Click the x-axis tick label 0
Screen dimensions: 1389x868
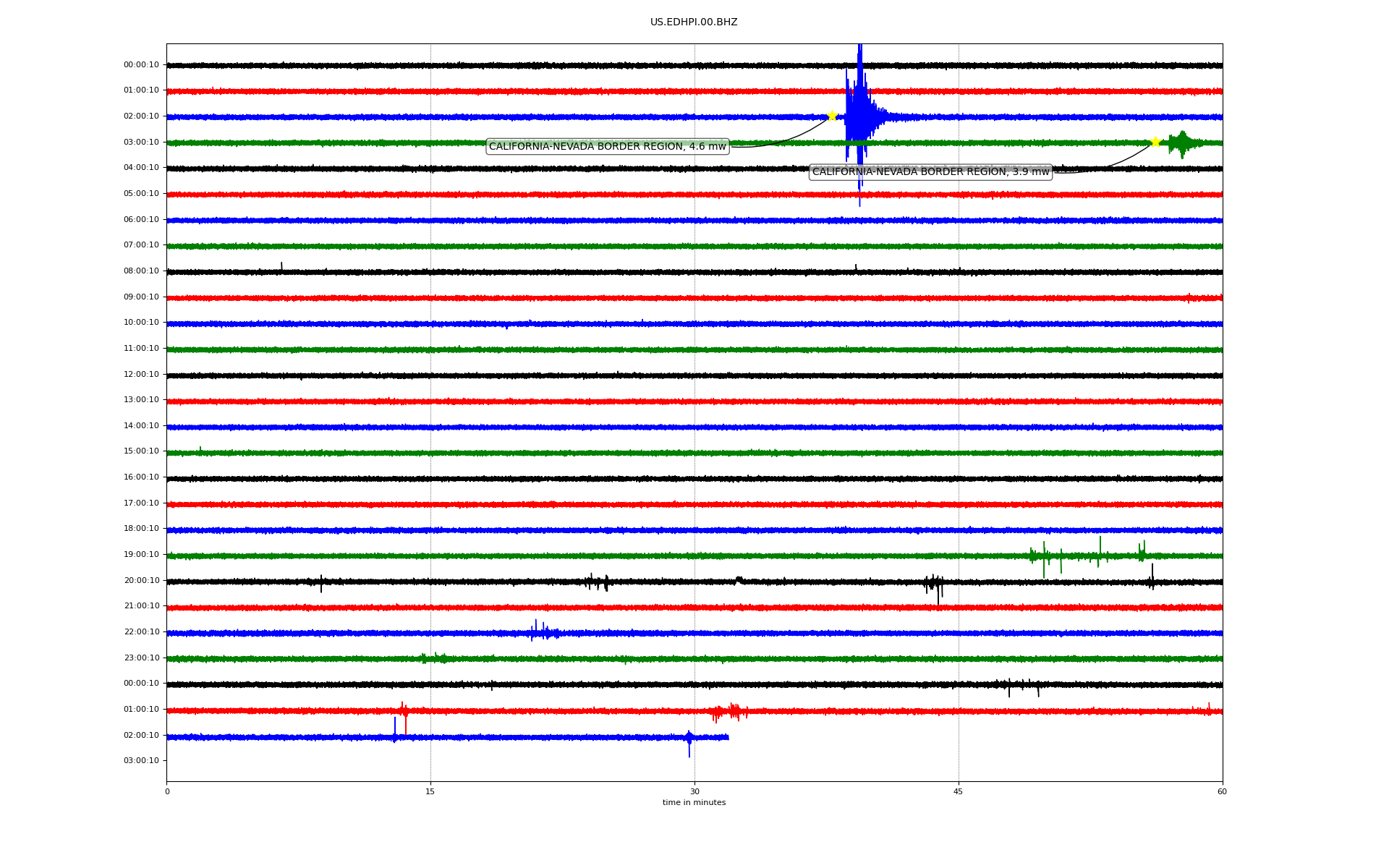(x=167, y=792)
